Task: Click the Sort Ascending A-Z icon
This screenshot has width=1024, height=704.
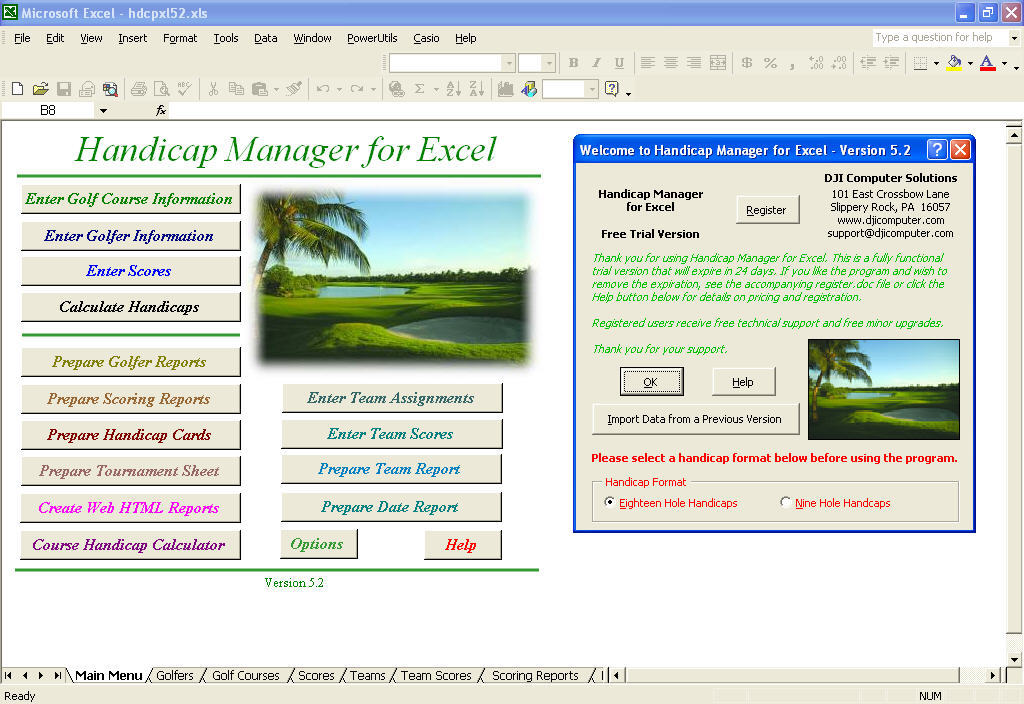Action: click(454, 89)
